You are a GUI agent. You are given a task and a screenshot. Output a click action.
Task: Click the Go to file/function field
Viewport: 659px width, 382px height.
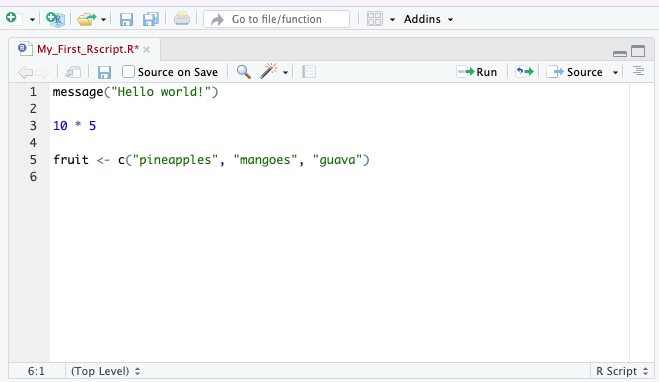pos(277,19)
